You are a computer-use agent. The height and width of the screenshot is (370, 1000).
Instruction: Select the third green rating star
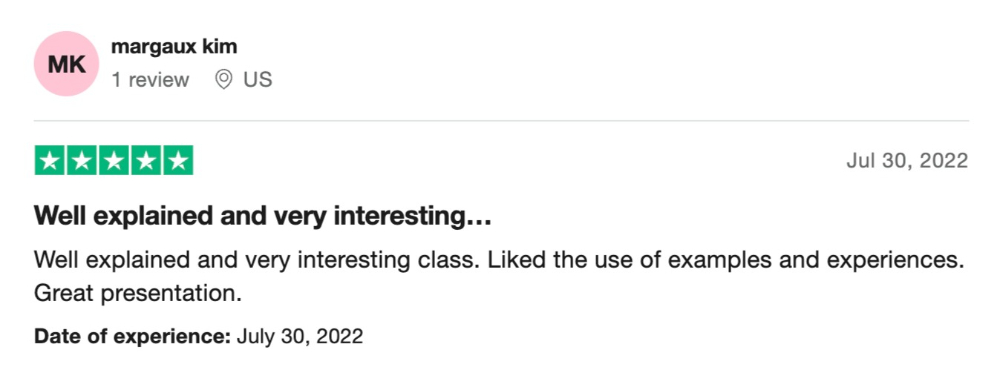point(114,161)
